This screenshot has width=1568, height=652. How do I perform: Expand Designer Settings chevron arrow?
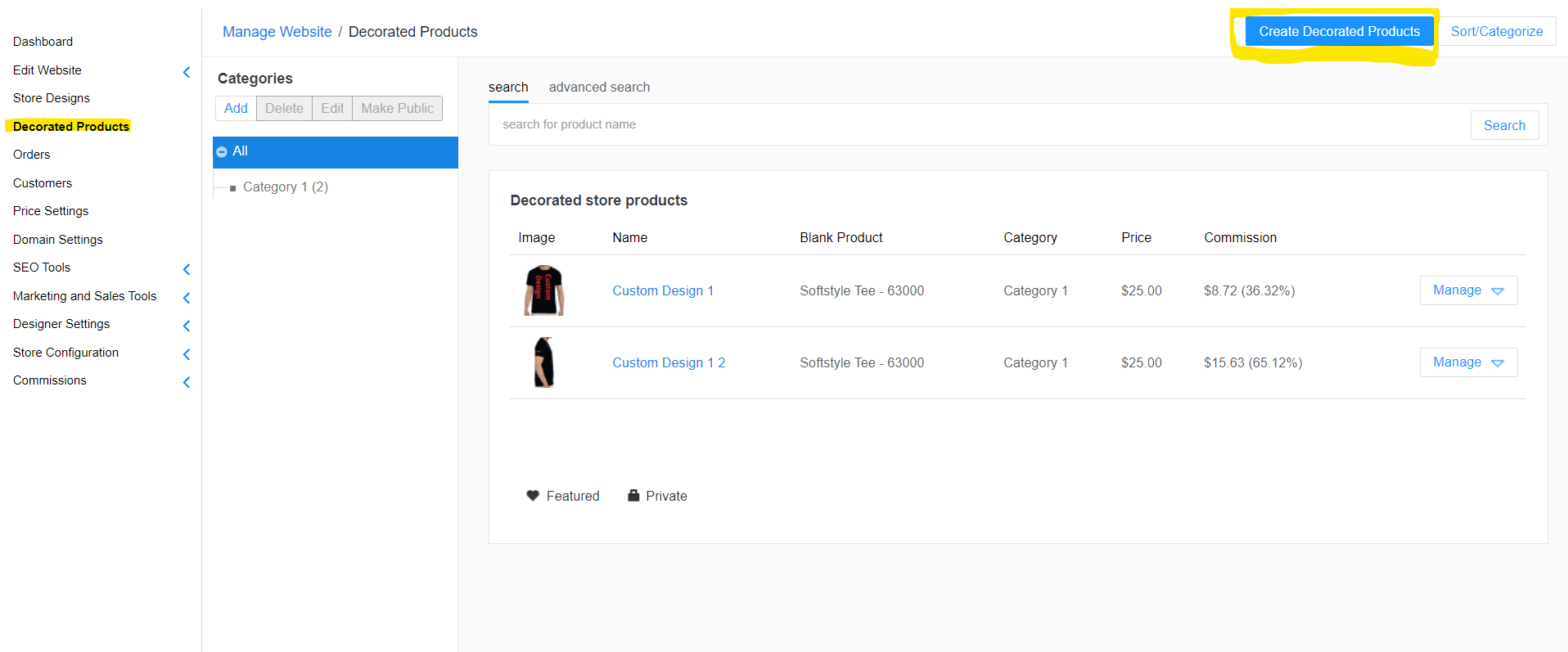click(187, 326)
